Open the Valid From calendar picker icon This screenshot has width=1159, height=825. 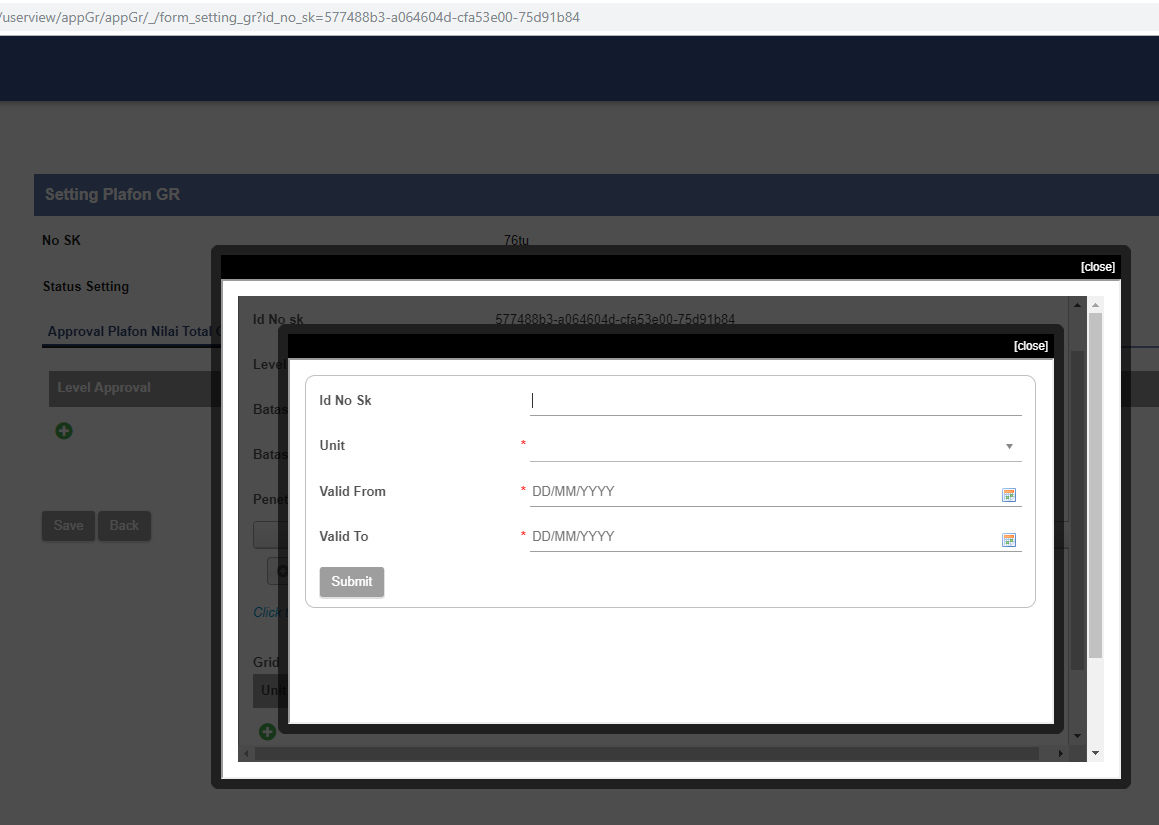[x=1008, y=495]
